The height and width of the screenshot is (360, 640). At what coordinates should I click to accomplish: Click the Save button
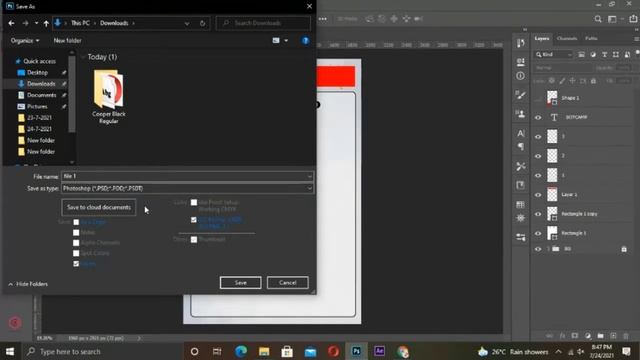[240, 282]
